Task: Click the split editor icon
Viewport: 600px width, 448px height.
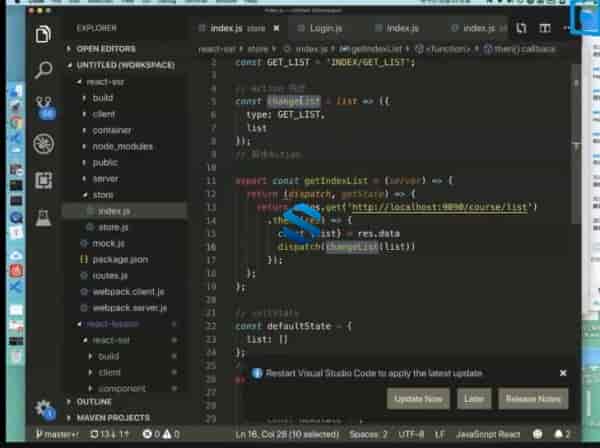Action: pyautogui.click(x=545, y=28)
